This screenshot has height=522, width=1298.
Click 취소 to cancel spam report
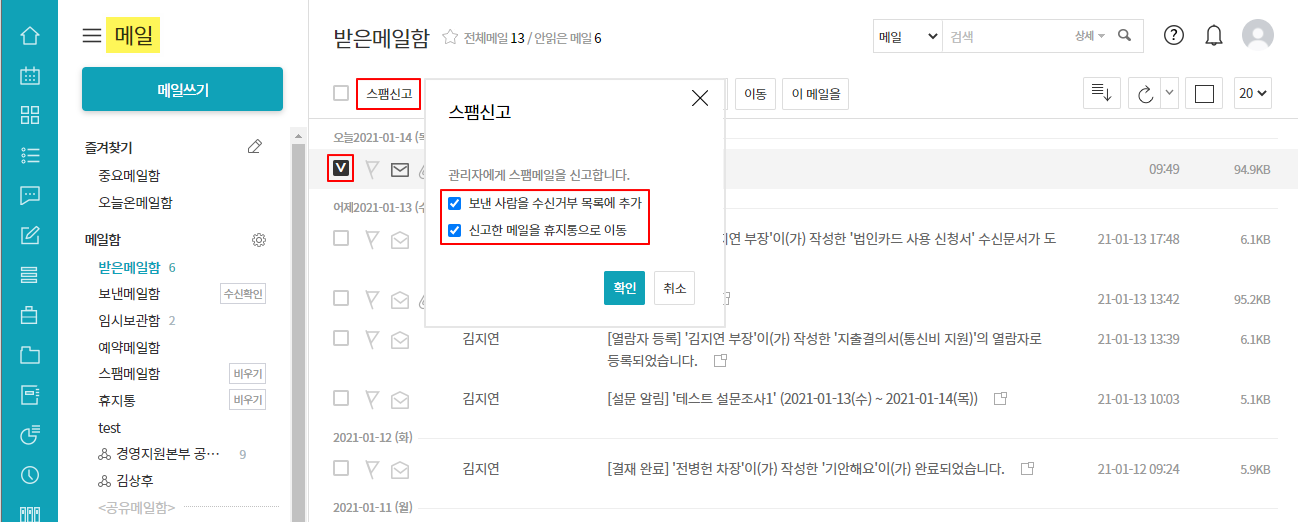click(675, 287)
